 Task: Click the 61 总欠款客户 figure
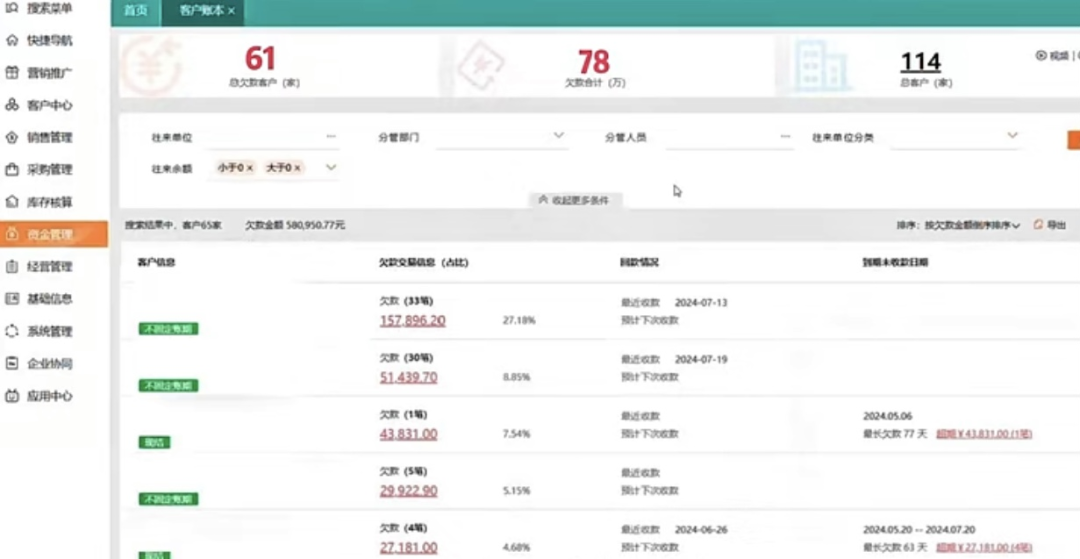(x=260, y=59)
